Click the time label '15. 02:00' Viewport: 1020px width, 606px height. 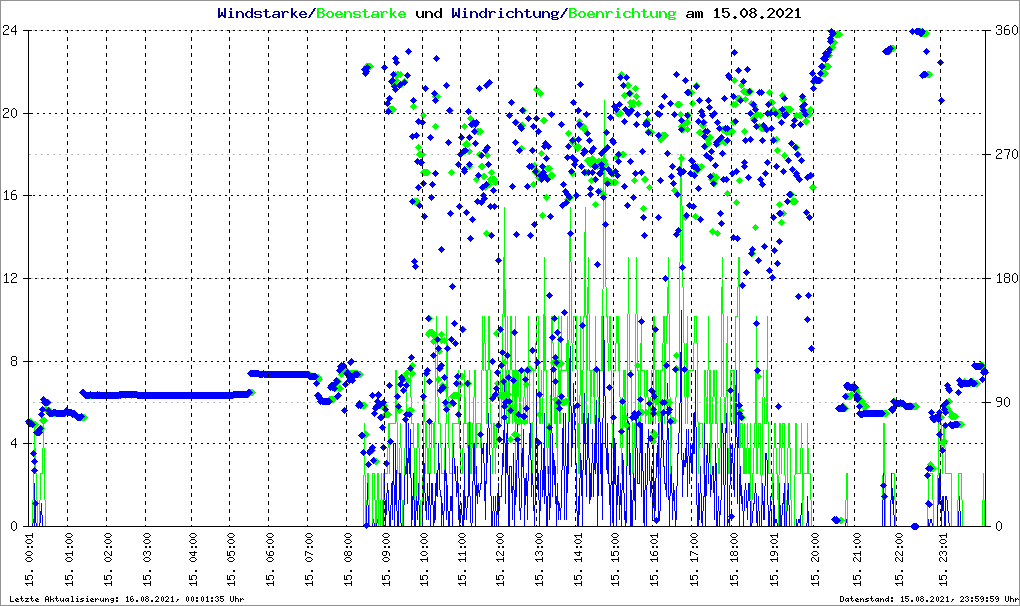click(x=107, y=559)
